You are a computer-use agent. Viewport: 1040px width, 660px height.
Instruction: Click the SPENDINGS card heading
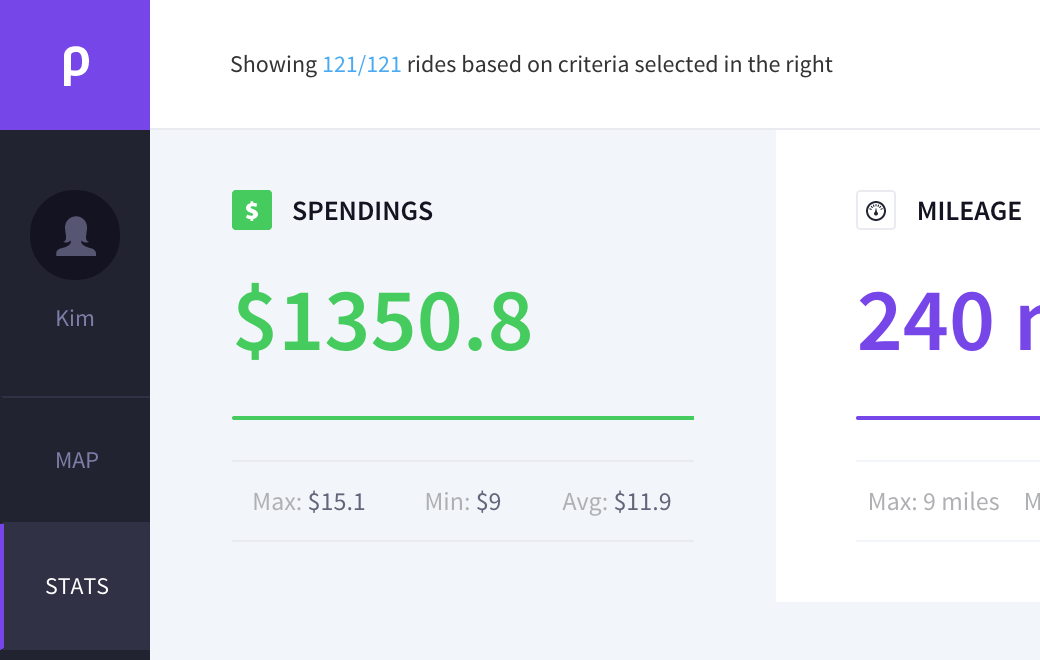point(363,211)
